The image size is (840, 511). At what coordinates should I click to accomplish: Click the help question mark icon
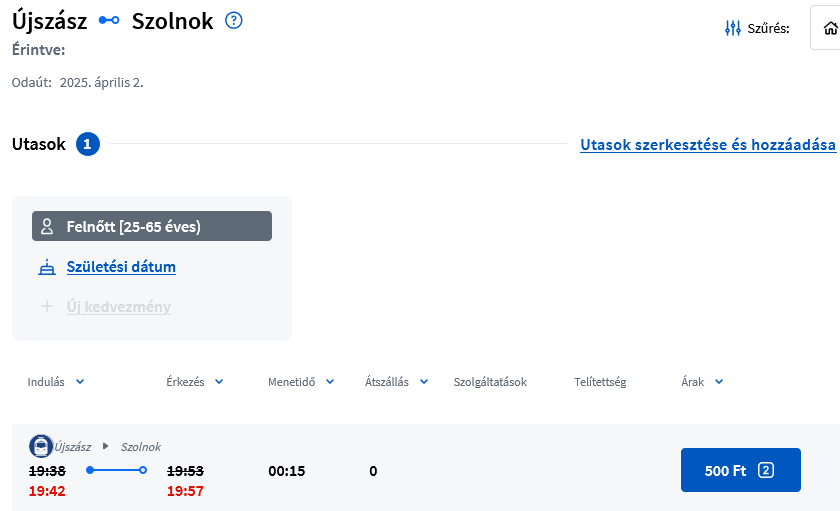pyautogui.click(x=234, y=21)
